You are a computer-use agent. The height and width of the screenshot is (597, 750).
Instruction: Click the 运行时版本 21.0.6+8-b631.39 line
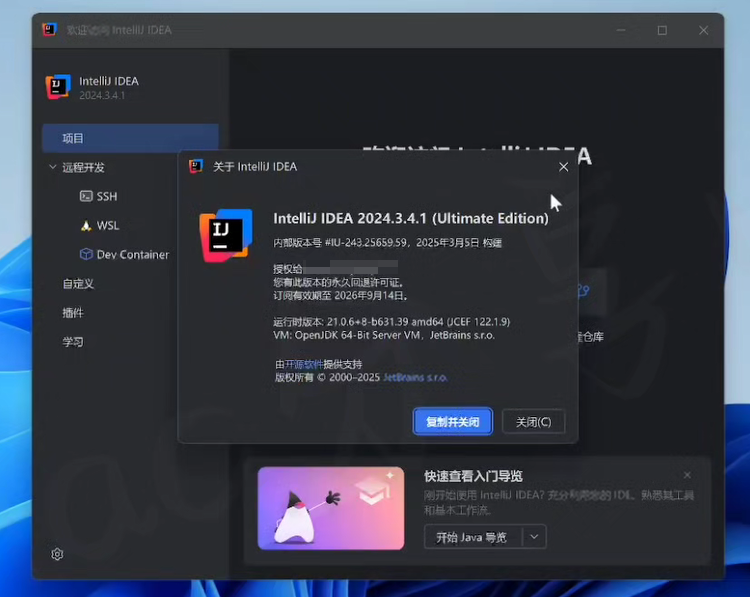(391, 322)
